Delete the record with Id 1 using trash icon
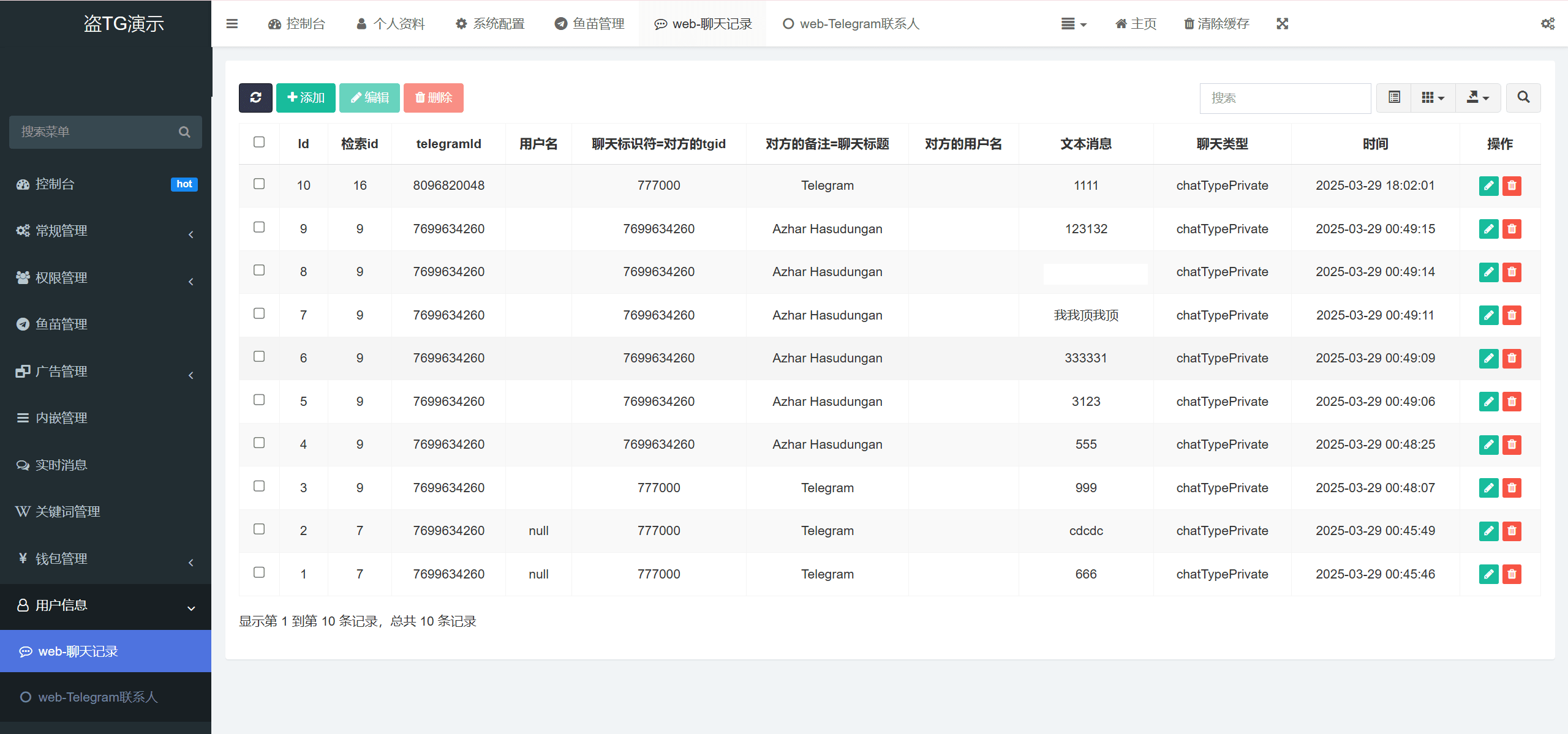 pyautogui.click(x=1512, y=574)
